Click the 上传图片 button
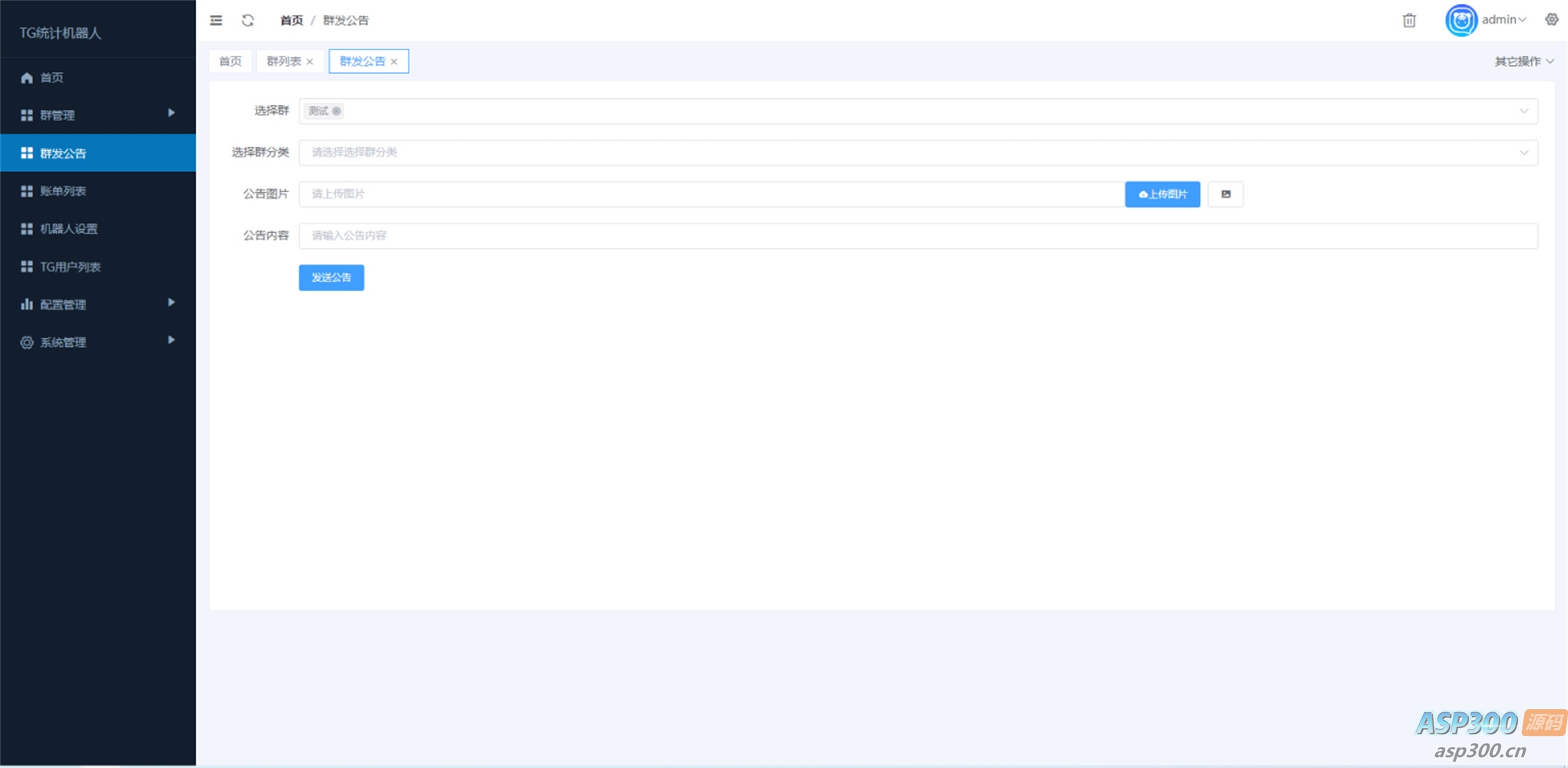Screen dimensions: 1568x768 [x=1162, y=195]
